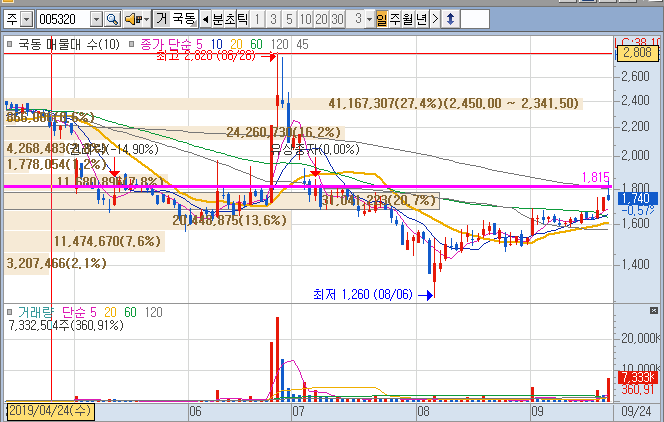The height and width of the screenshot is (422, 664).
Task: Click the 09/24 date at the axis corner
Action: click(636, 411)
